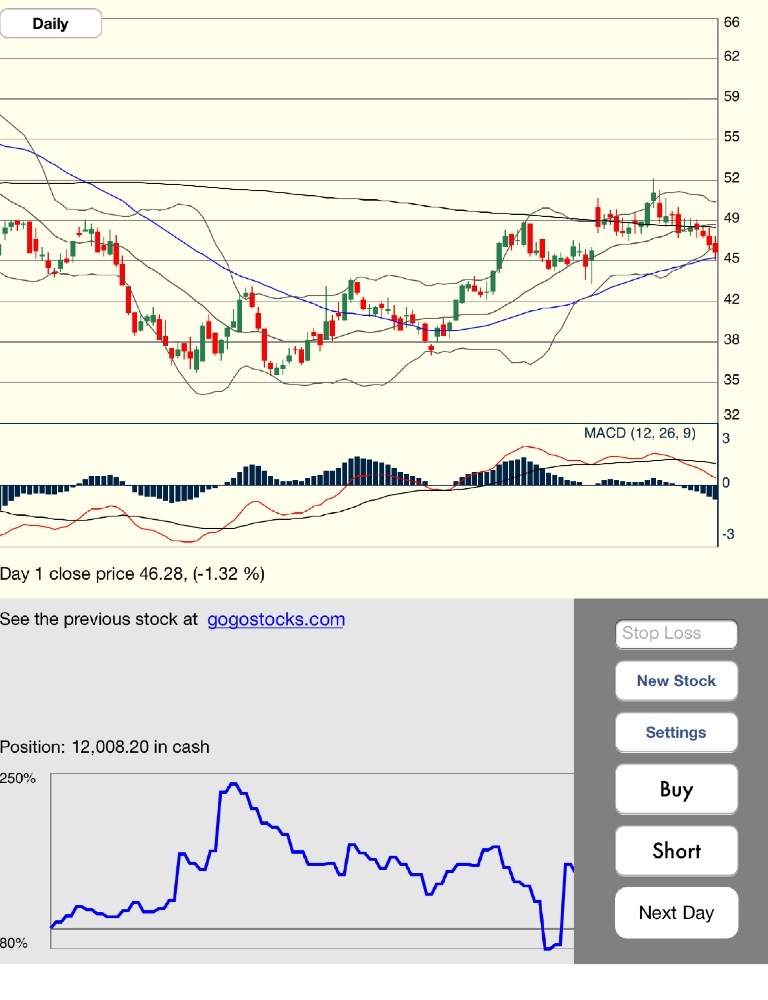The width and height of the screenshot is (768, 1000).
Task: Click 'See the previous stock at' text
Action: coord(99,619)
